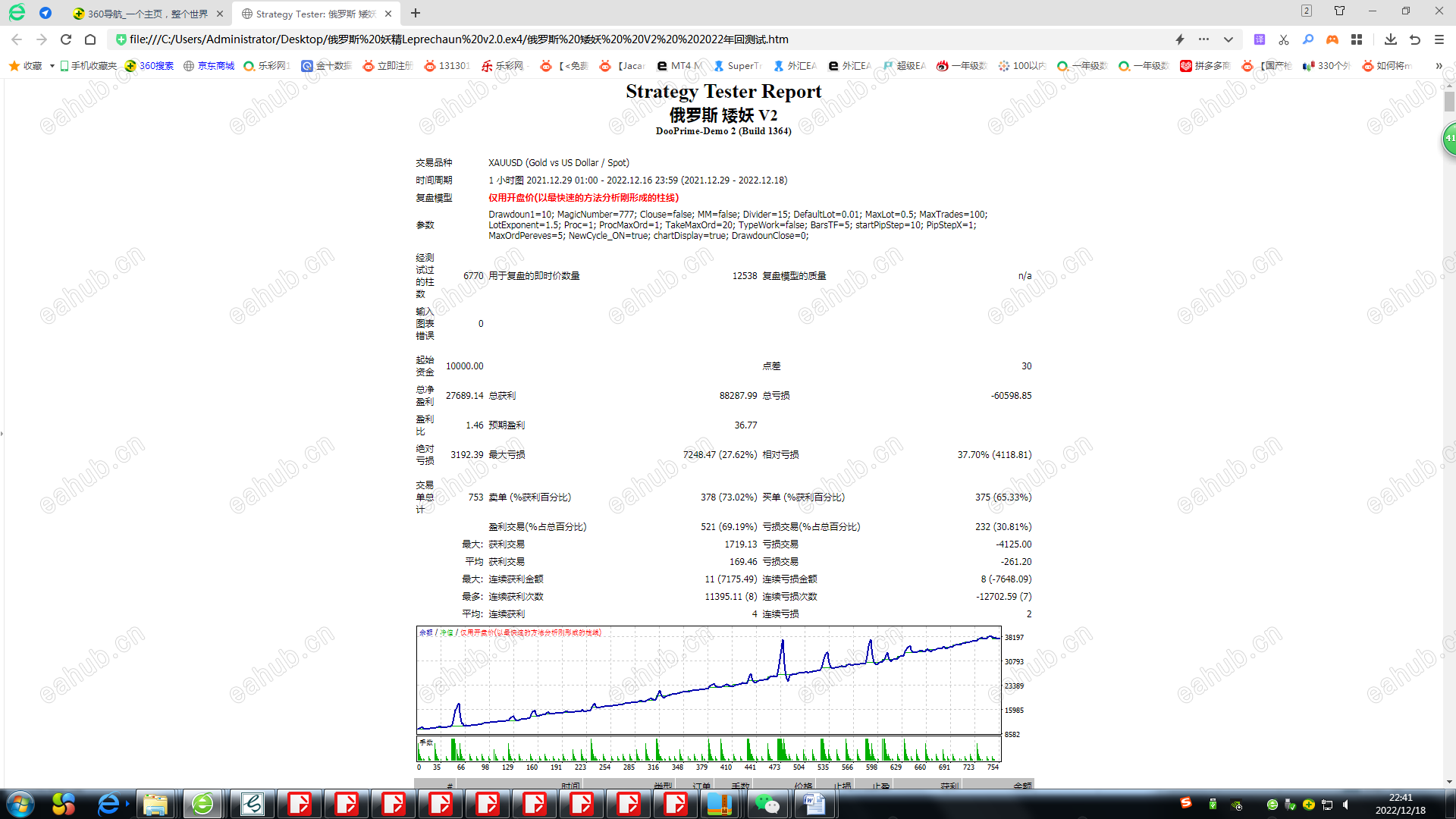Screen dimensions: 1456x819
Task: Click the translate extension icon
Action: pyautogui.click(x=1259, y=39)
